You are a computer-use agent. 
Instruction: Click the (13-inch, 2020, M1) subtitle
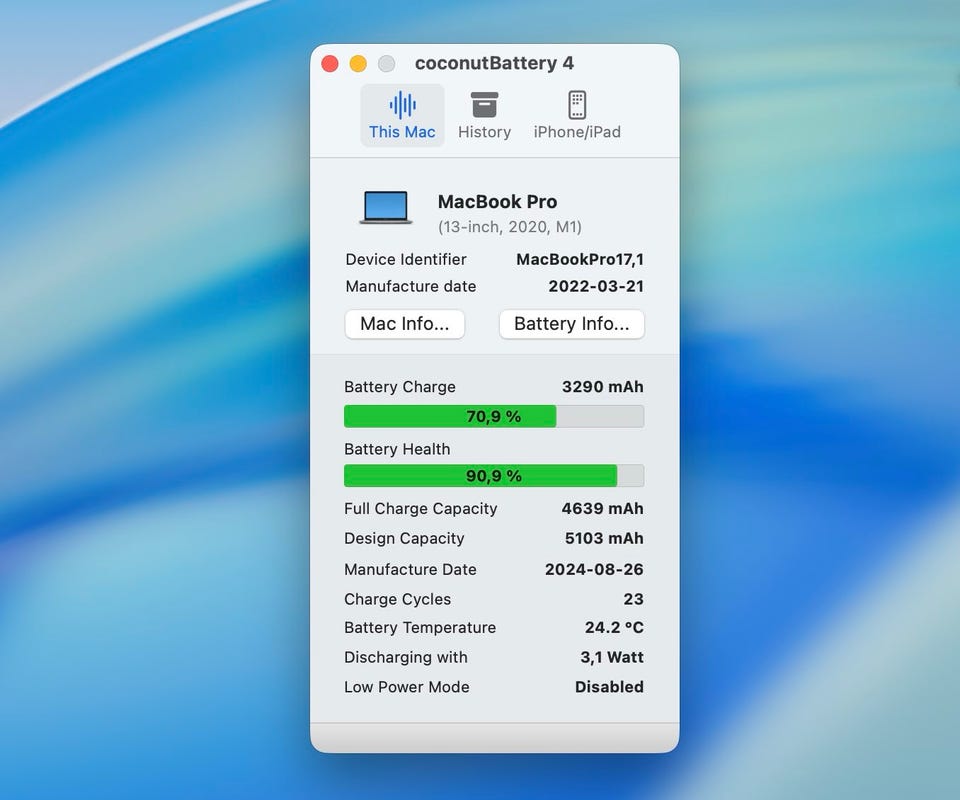509,227
